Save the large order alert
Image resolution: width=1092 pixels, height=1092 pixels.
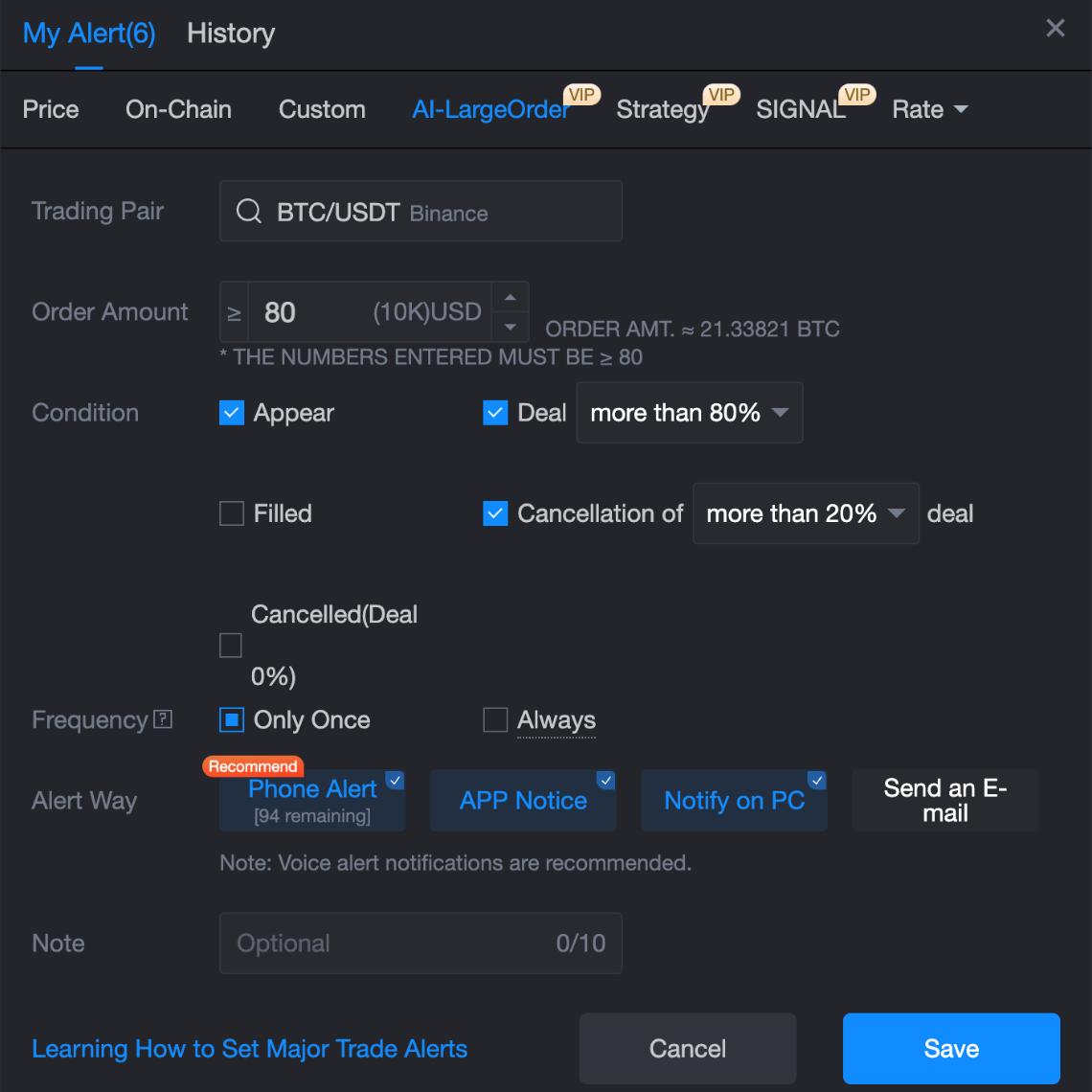(950, 1048)
